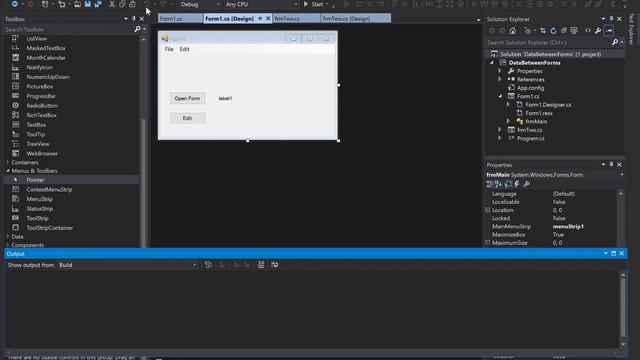
Task: Select TextBox control in Toolbox
Action: click(36, 125)
